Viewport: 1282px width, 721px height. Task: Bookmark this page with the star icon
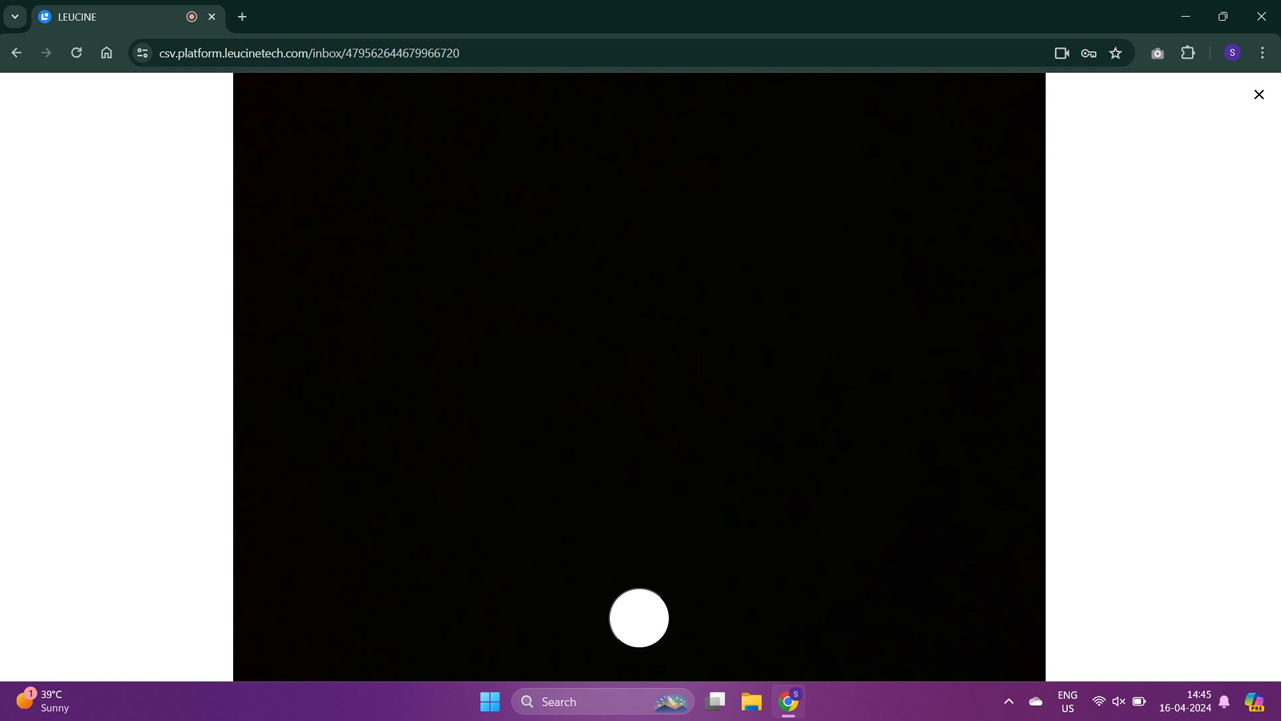click(x=1115, y=53)
